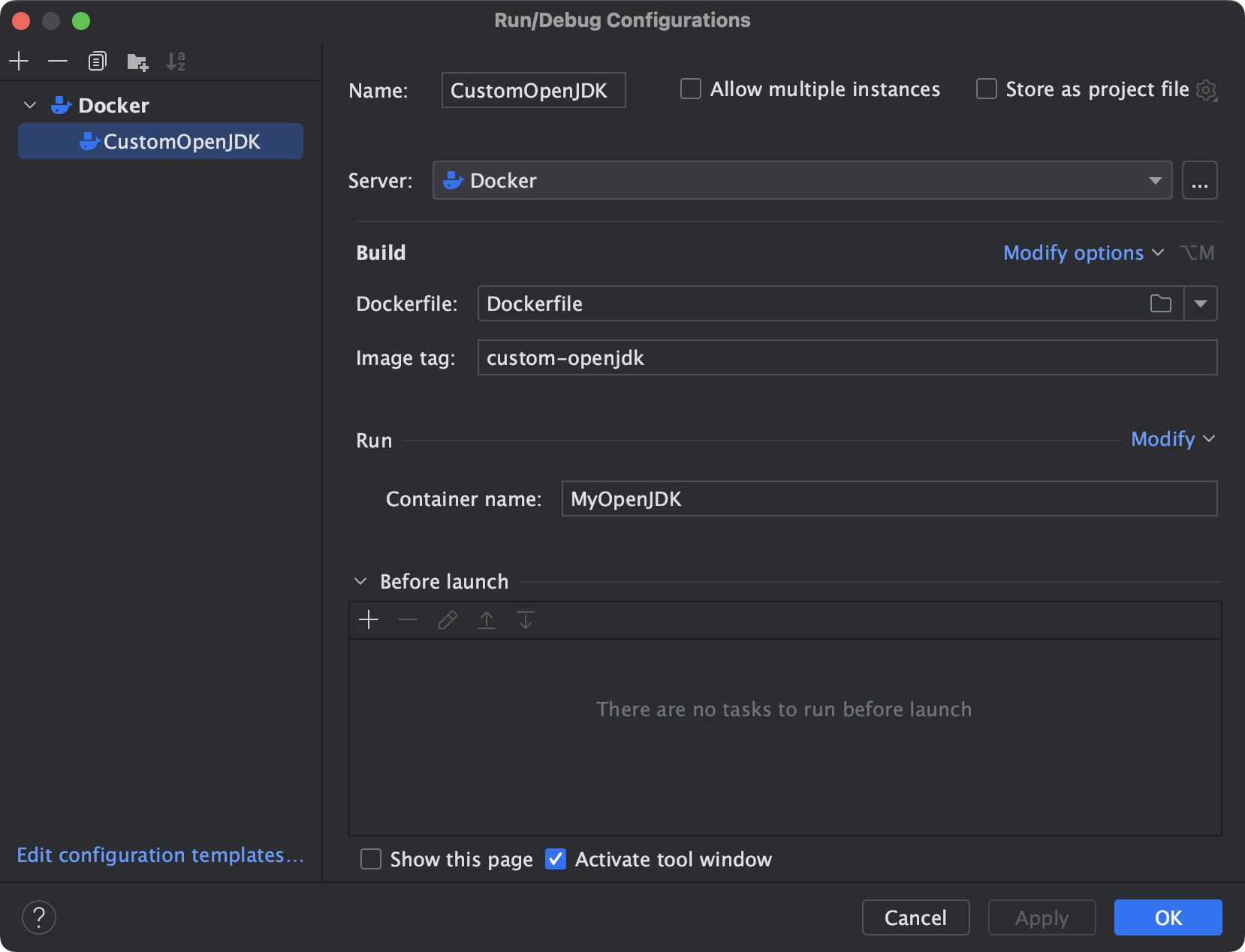Uncheck Activate tool window

pos(555,859)
